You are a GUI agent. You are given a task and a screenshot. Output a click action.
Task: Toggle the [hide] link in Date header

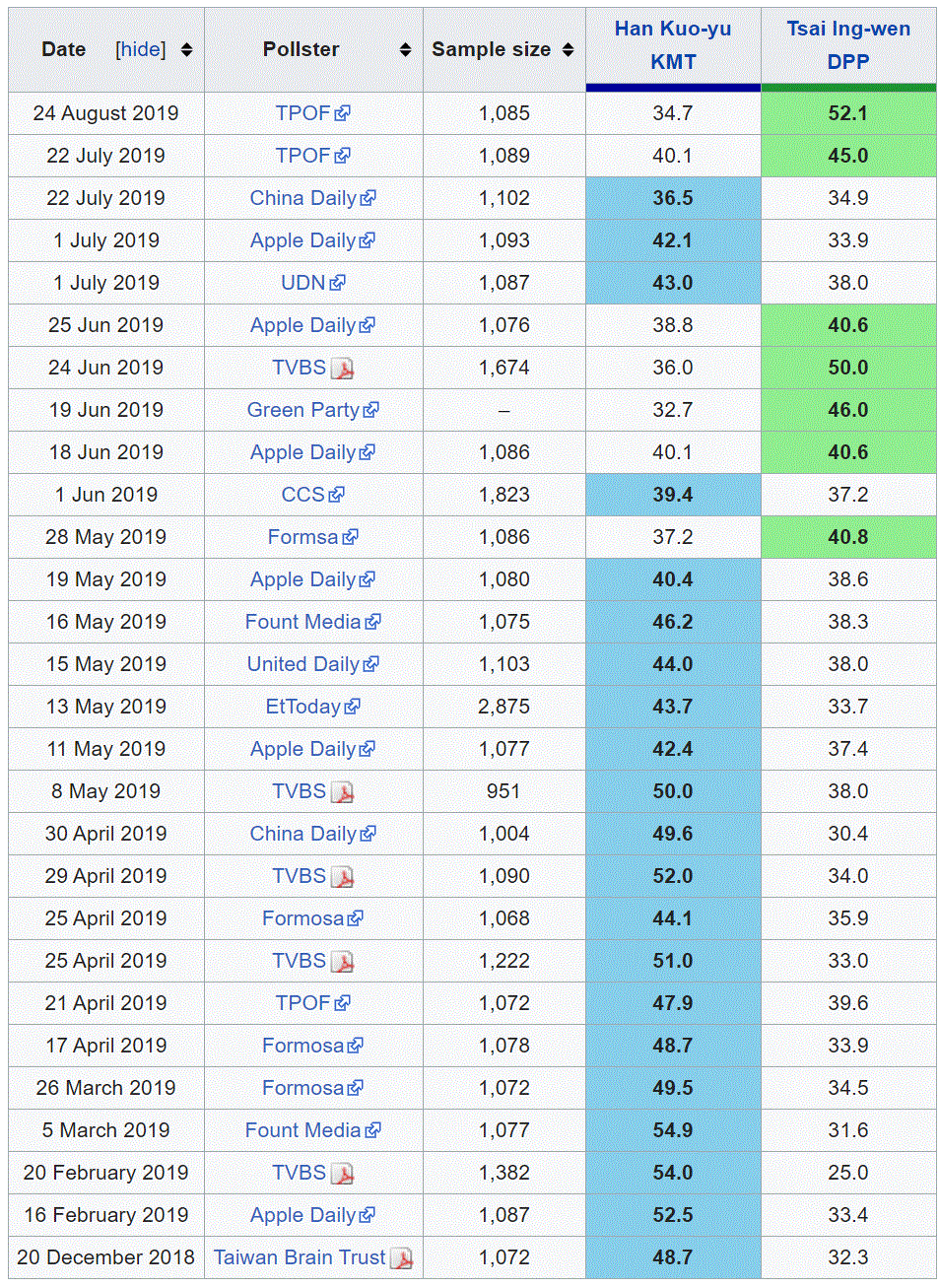141,49
